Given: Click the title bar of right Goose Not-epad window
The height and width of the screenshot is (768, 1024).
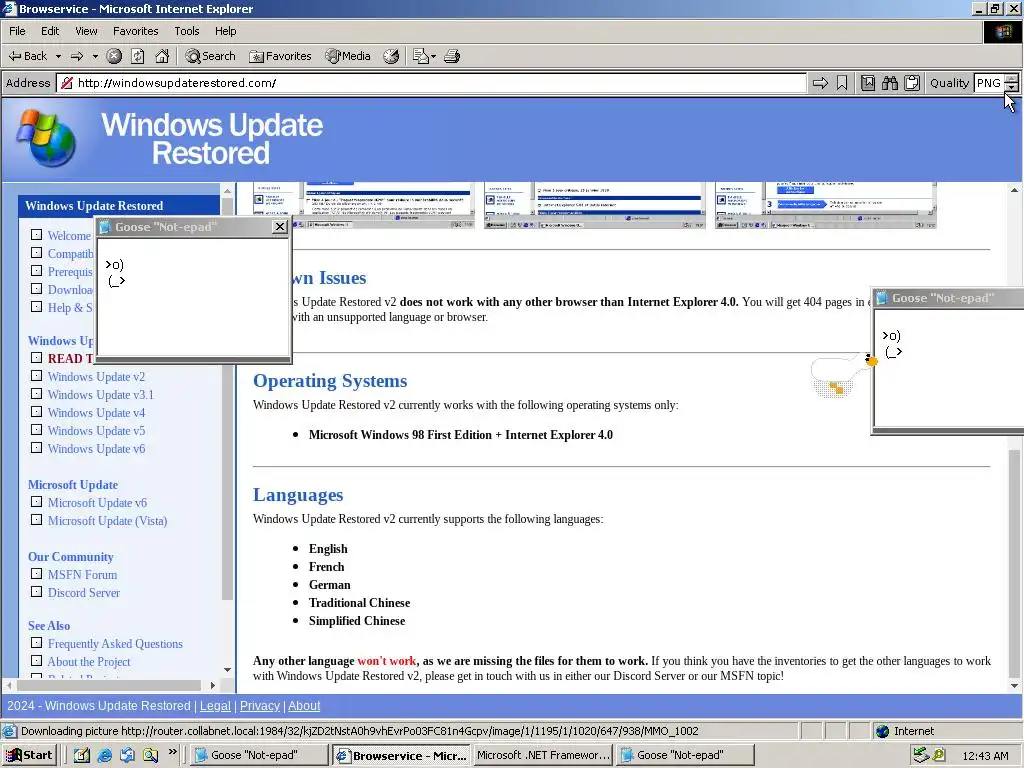Looking at the screenshot, I should click(x=948, y=298).
